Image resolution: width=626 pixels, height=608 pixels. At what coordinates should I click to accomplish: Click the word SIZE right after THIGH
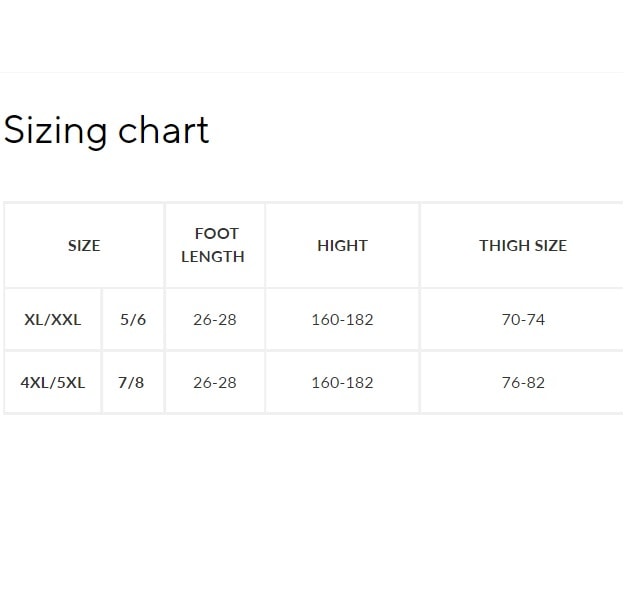[551, 246]
